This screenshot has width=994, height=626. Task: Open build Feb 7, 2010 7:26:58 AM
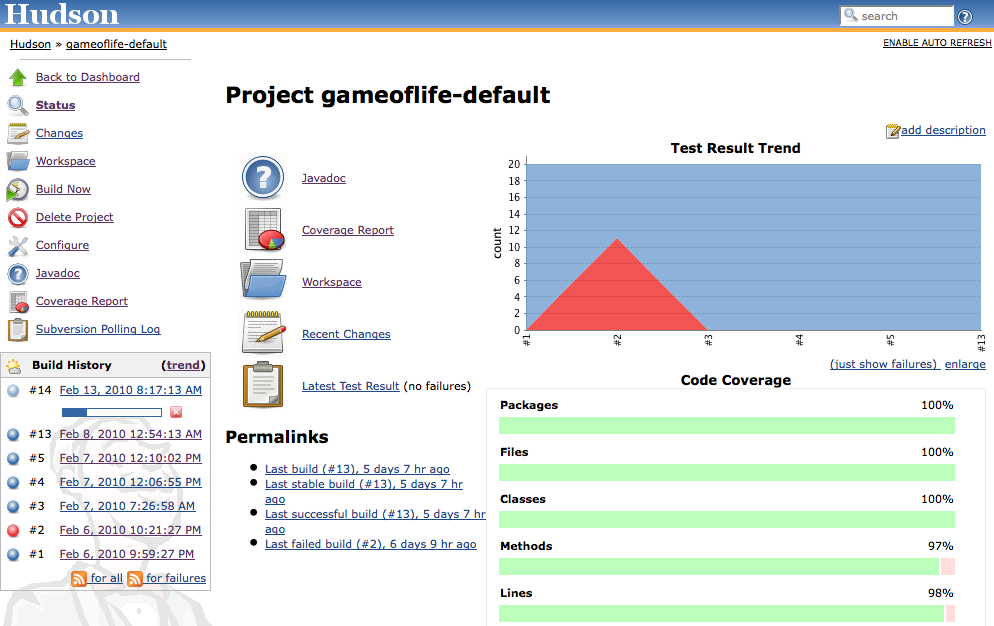[127, 505]
